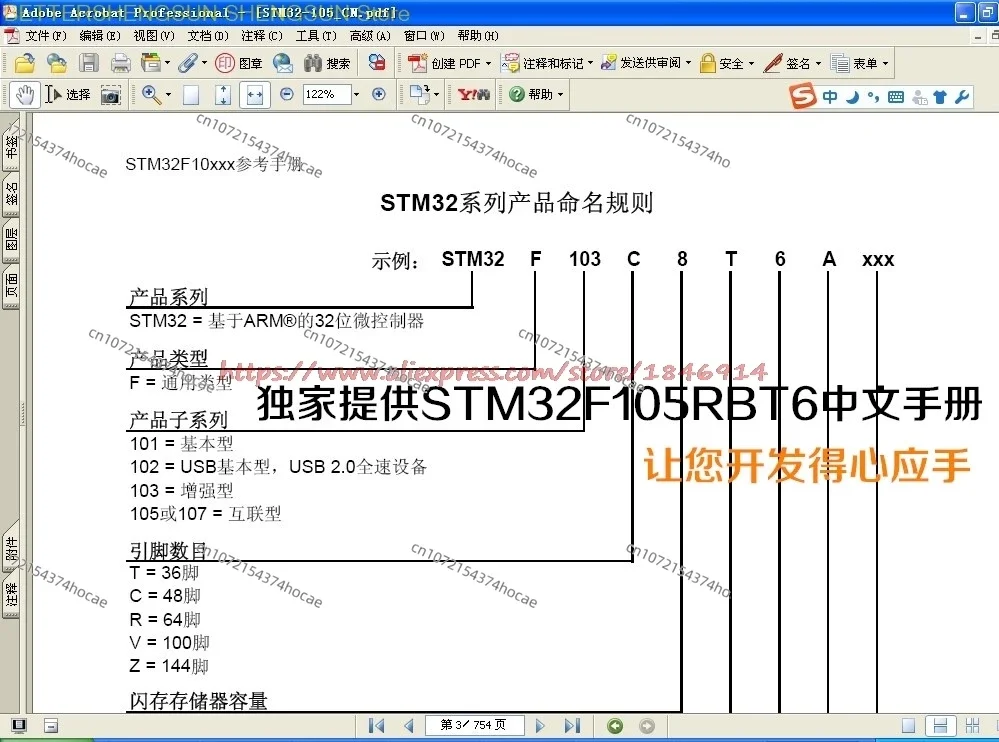This screenshot has height=742, width=999.
Task: Click the Yahoo search toolbar icon
Action: click(473, 95)
